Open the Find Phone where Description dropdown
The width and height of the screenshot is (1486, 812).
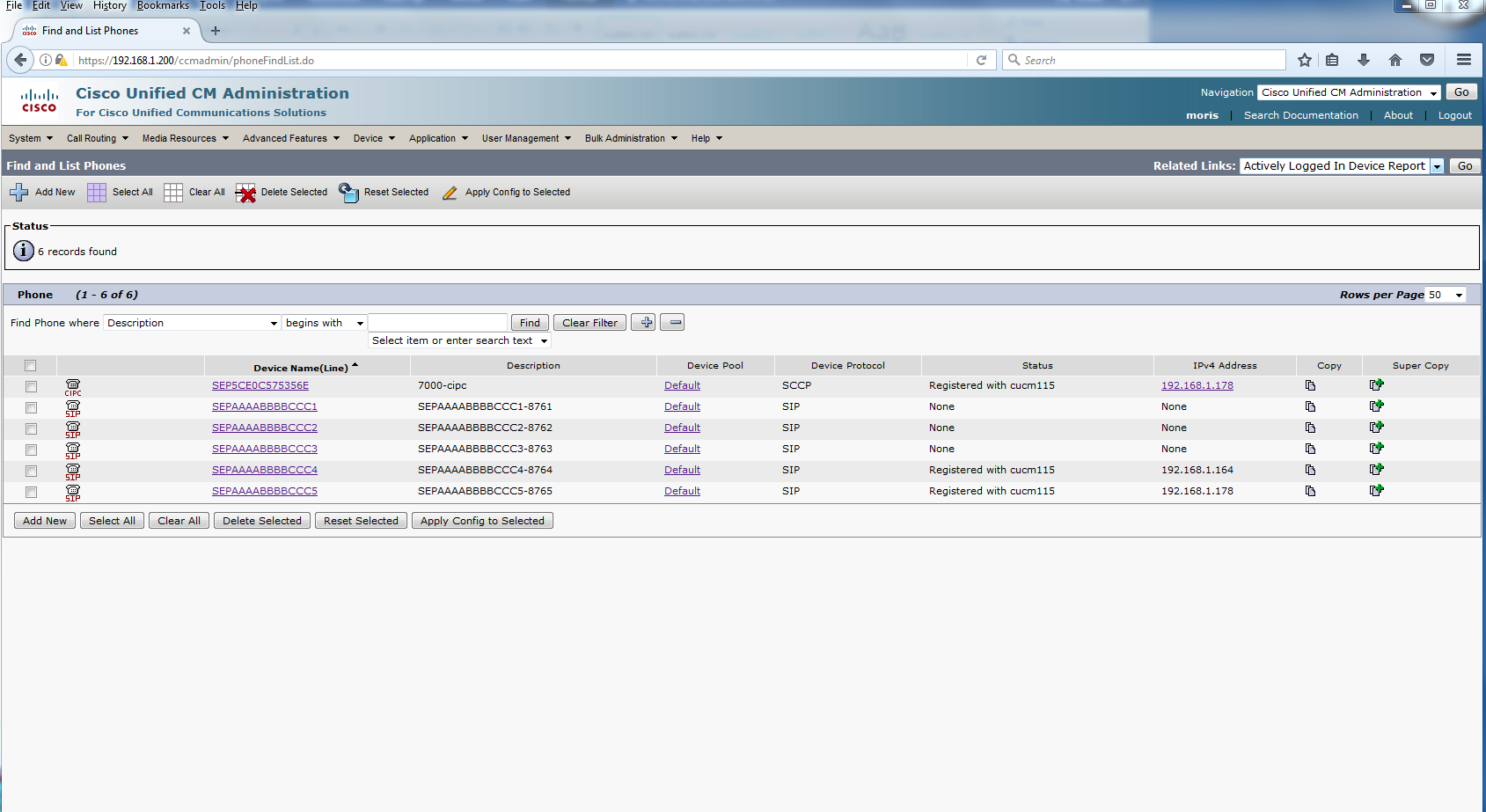coord(192,323)
